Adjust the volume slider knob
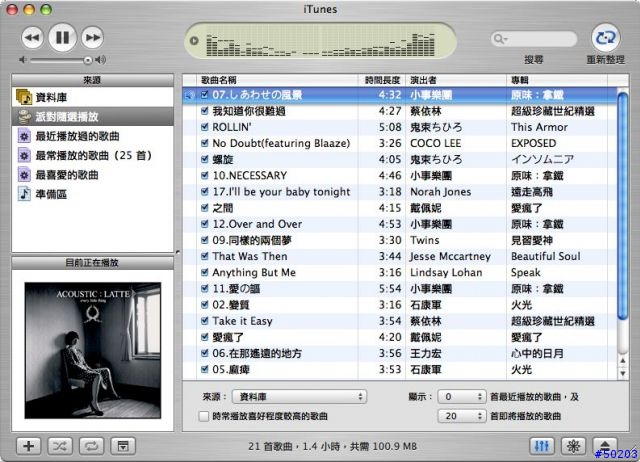640x462 pixels. (x=88, y=60)
